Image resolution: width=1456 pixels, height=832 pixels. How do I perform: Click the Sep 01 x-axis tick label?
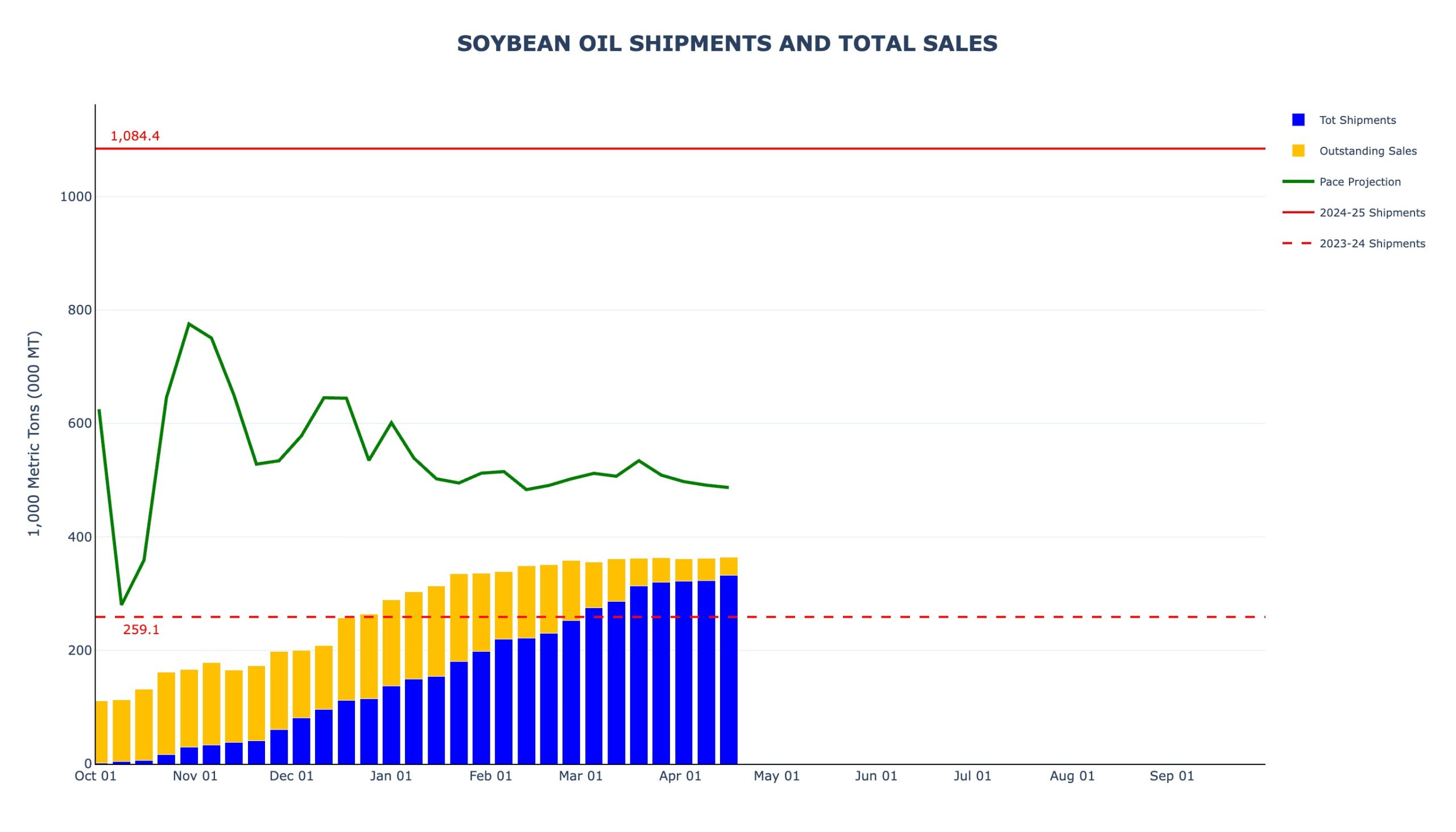[x=1172, y=776]
